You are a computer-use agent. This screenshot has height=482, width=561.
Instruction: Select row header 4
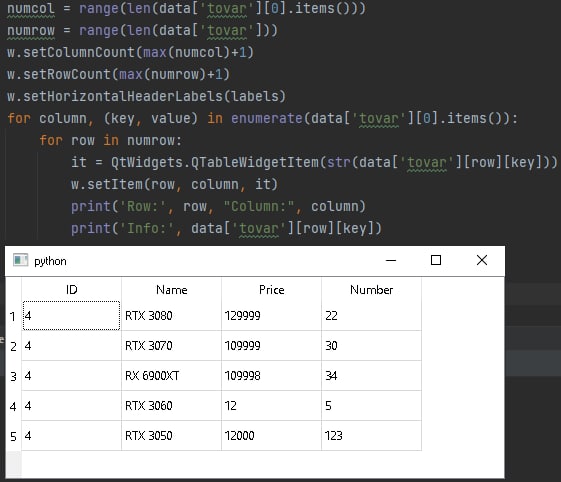(x=14, y=406)
